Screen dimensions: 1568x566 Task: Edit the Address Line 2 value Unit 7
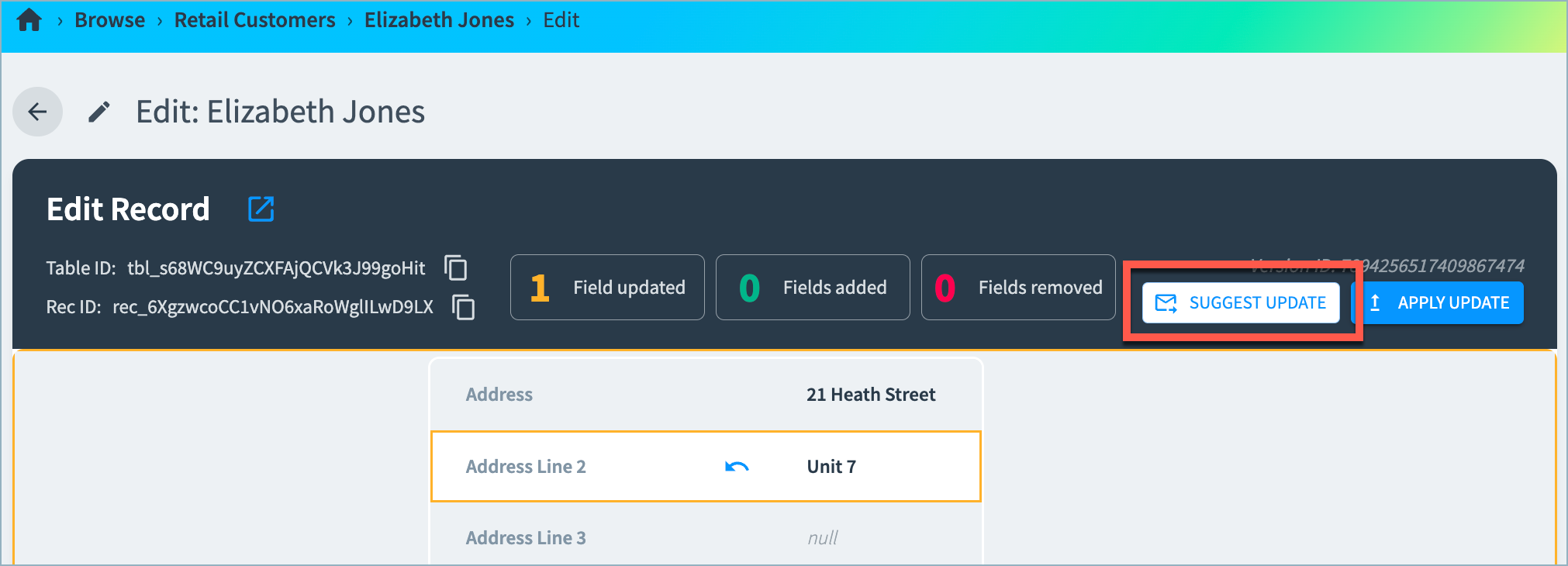click(x=831, y=467)
